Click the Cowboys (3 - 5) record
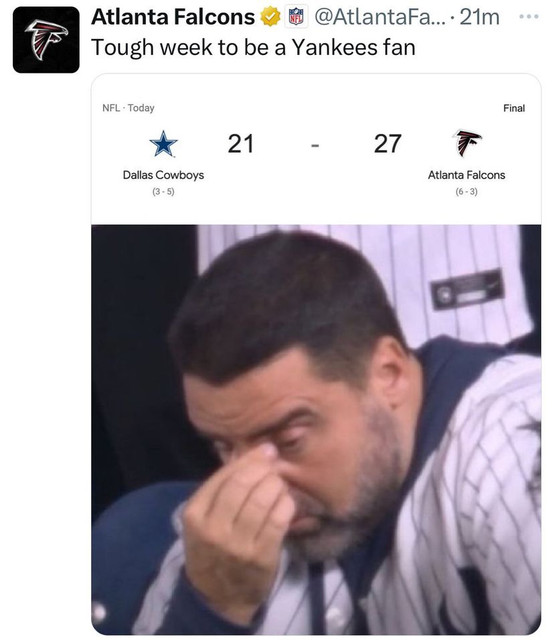The height and width of the screenshot is (640, 554). click(163, 192)
